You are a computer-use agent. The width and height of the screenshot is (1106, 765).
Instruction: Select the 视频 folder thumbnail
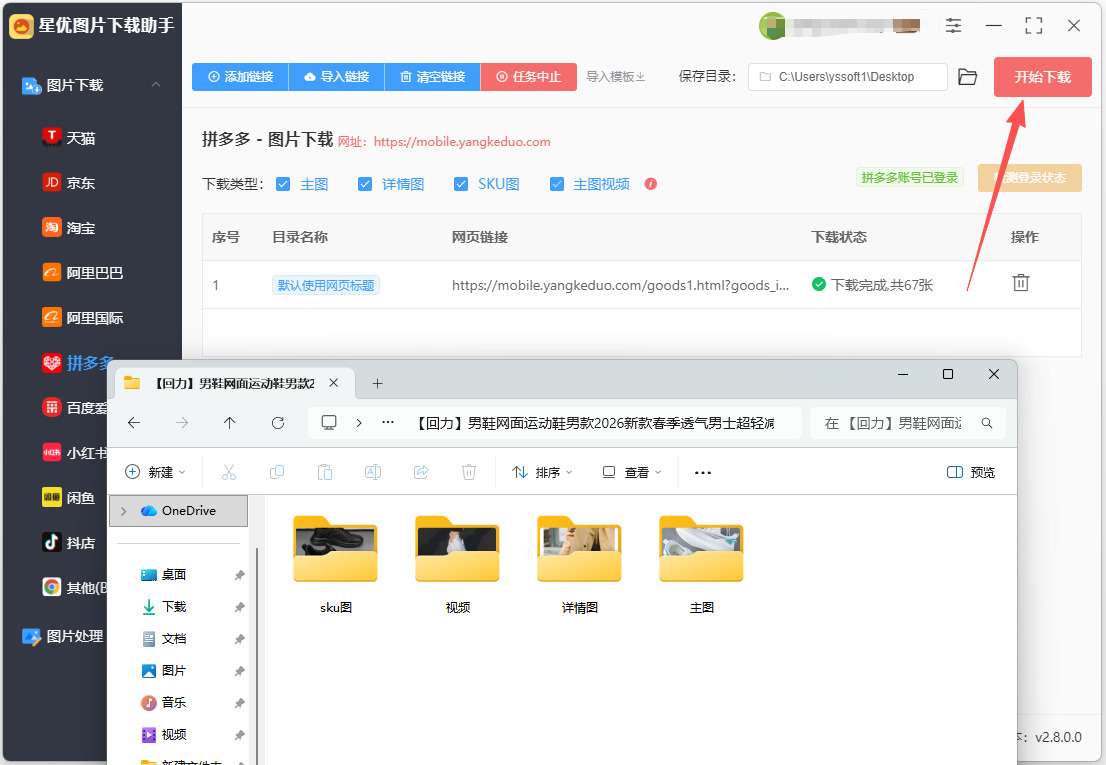pos(457,549)
